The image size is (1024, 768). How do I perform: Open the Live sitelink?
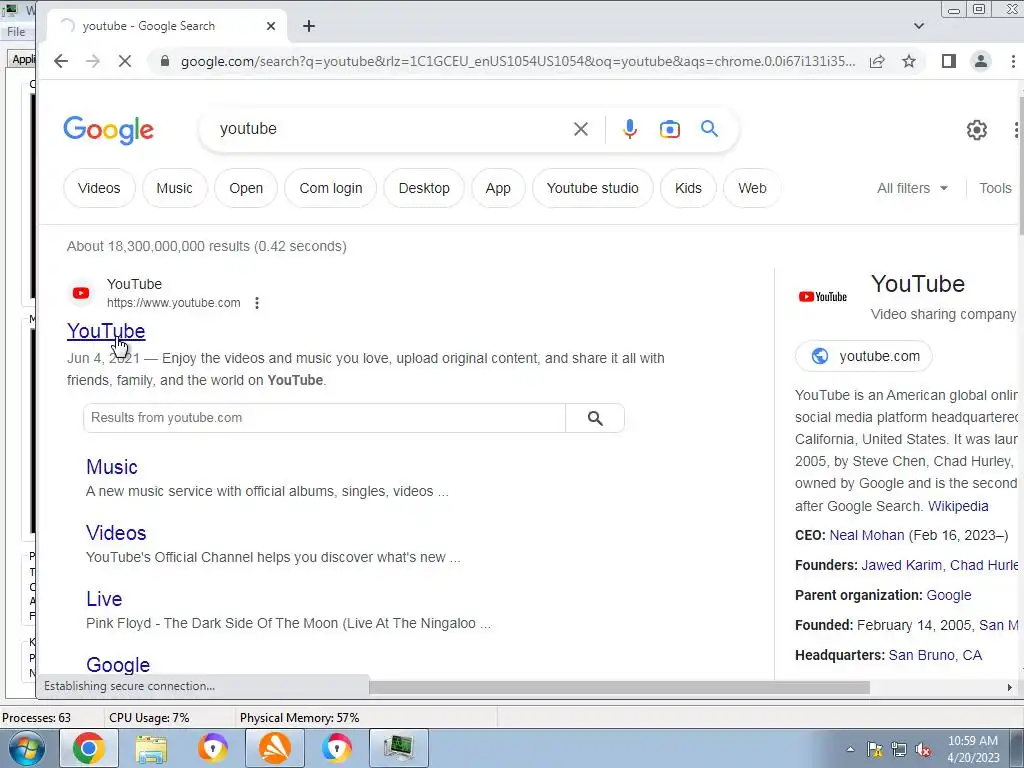tap(104, 599)
